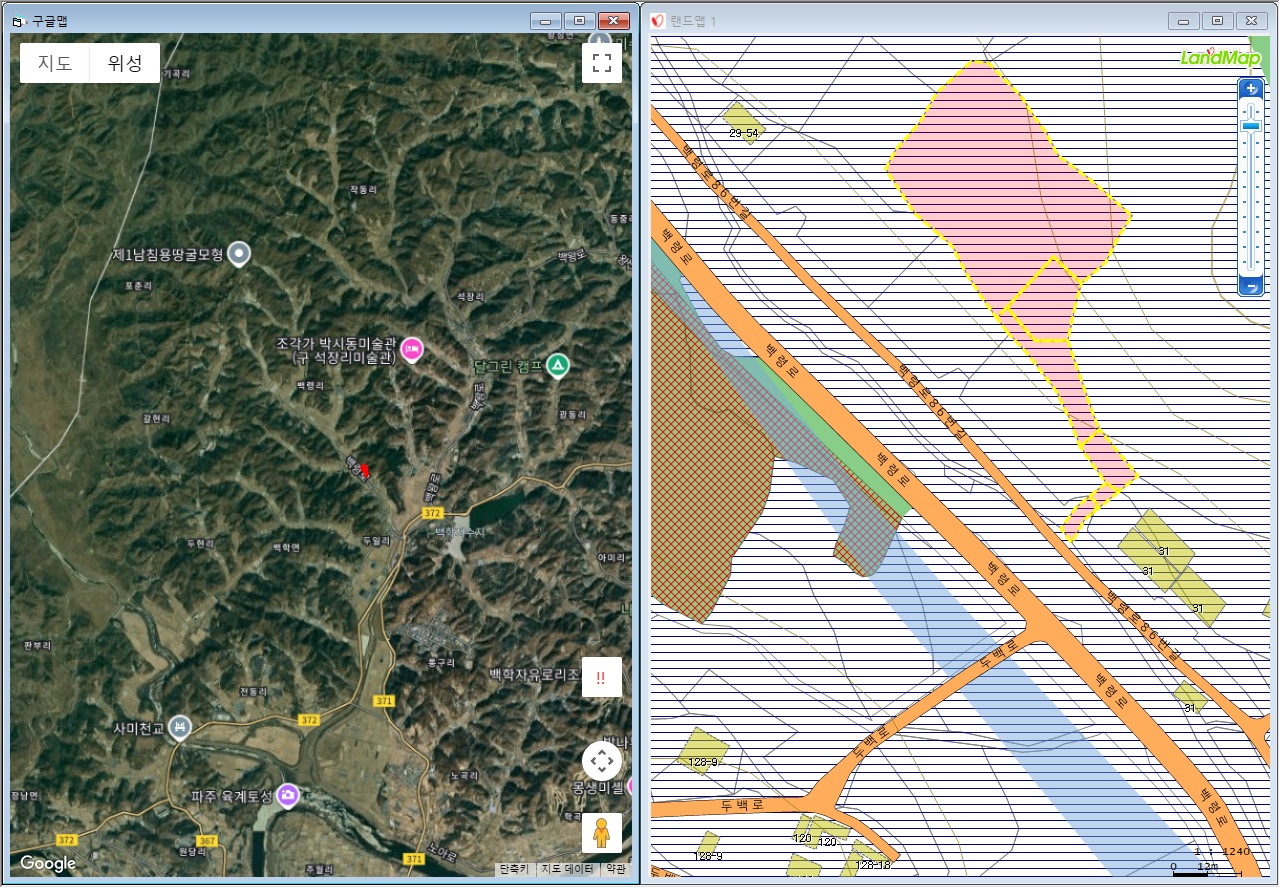Zoom in with LandMap plus button
Image resolution: width=1280 pixels, height=888 pixels.
pyautogui.click(x=1251, y=88)
